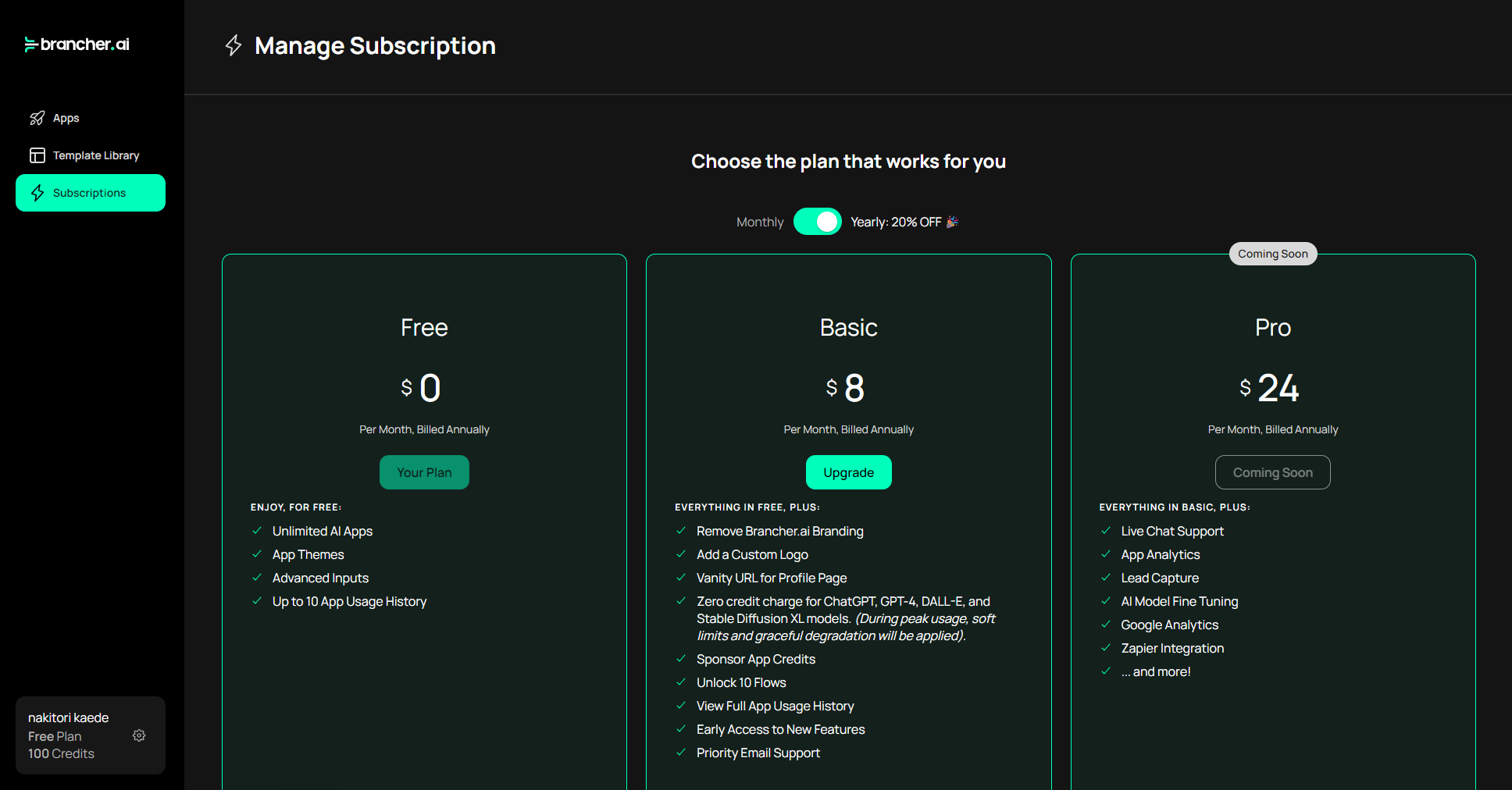Click the rocket Apps icon
Image resolution: width=1512 pixels, height=790 pixels.
coord(37,118)
